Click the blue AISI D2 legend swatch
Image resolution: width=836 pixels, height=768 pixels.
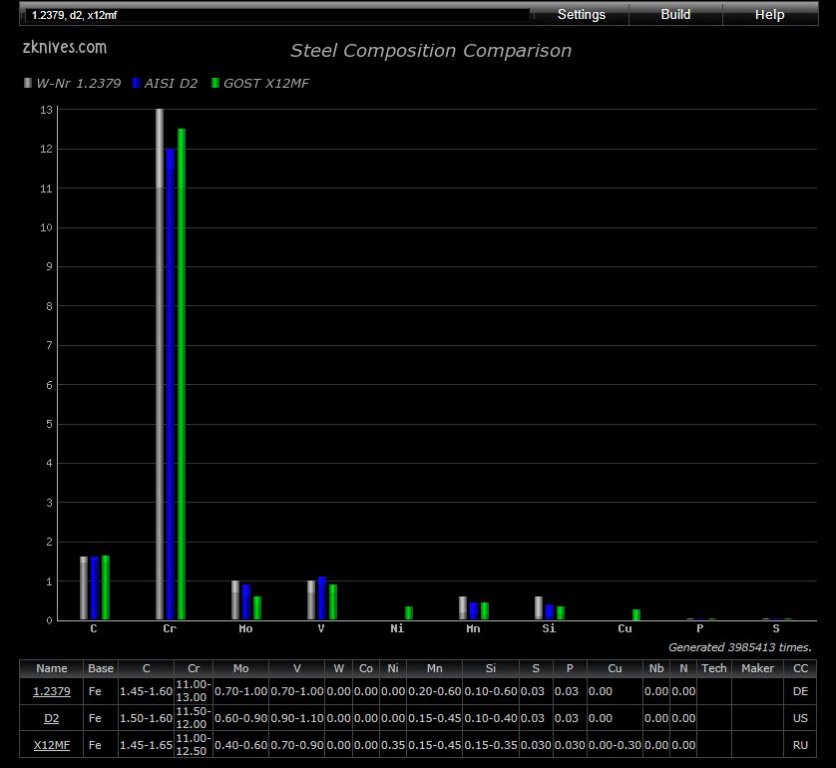(135, 83)
